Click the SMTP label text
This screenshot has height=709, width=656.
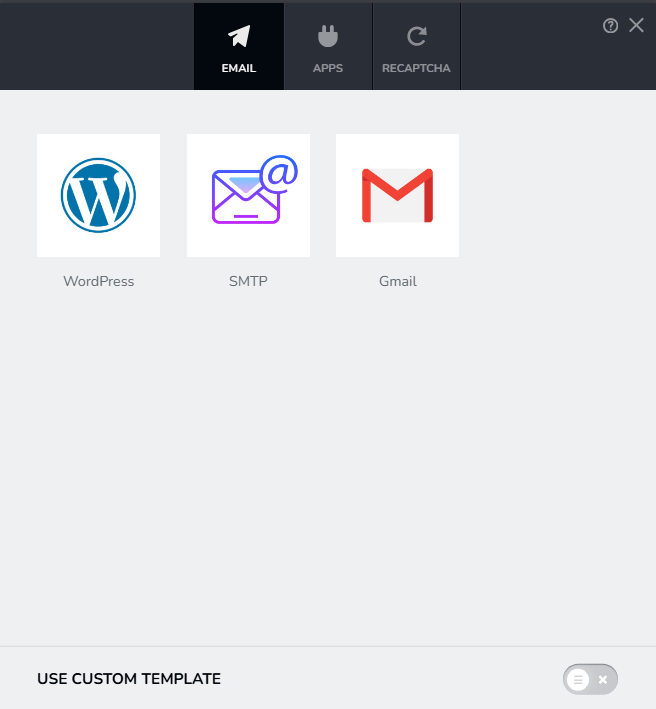(248, 281)
